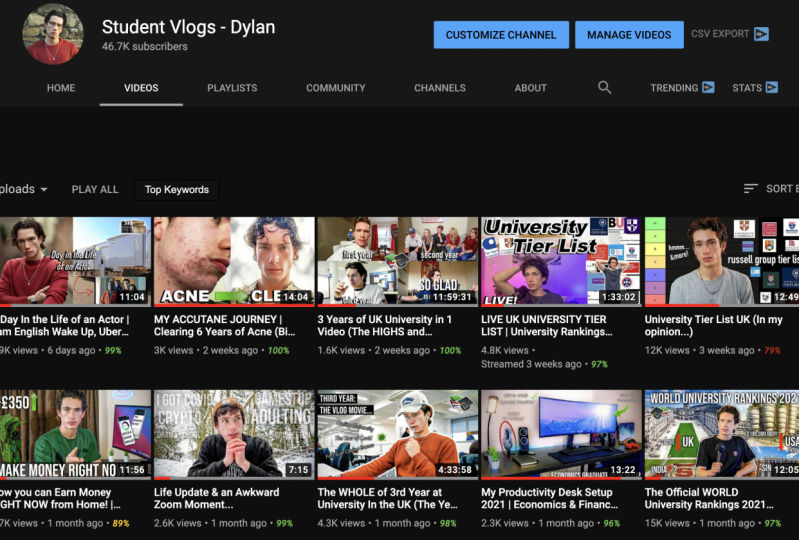Viewport: 799px width, 540px height.
Task: Open the 3 Years of UK University thumbnail
Action: [397, 261]
